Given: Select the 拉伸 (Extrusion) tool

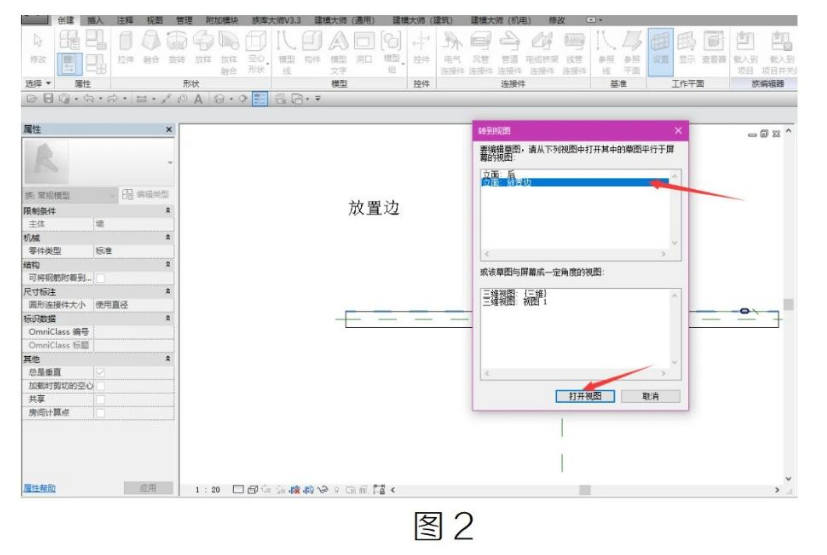Looking at the screenshot, I should click(126, 47).
